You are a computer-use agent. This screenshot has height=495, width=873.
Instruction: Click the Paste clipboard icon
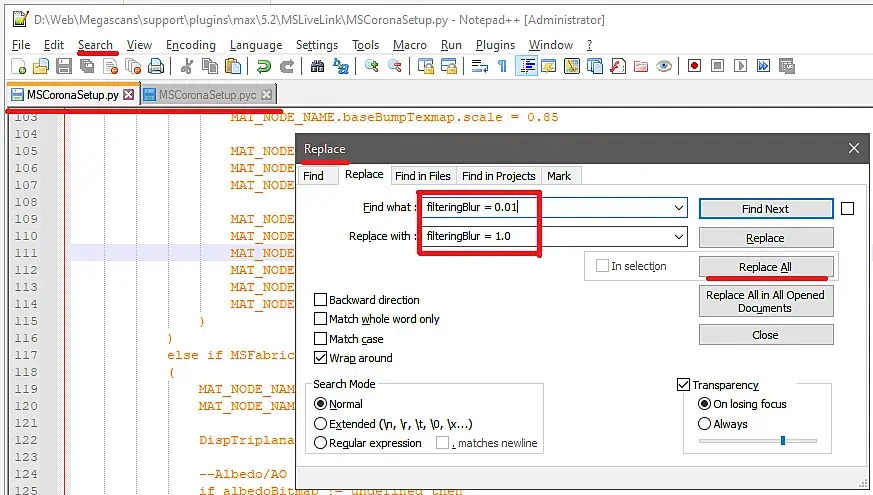[233, 66]
